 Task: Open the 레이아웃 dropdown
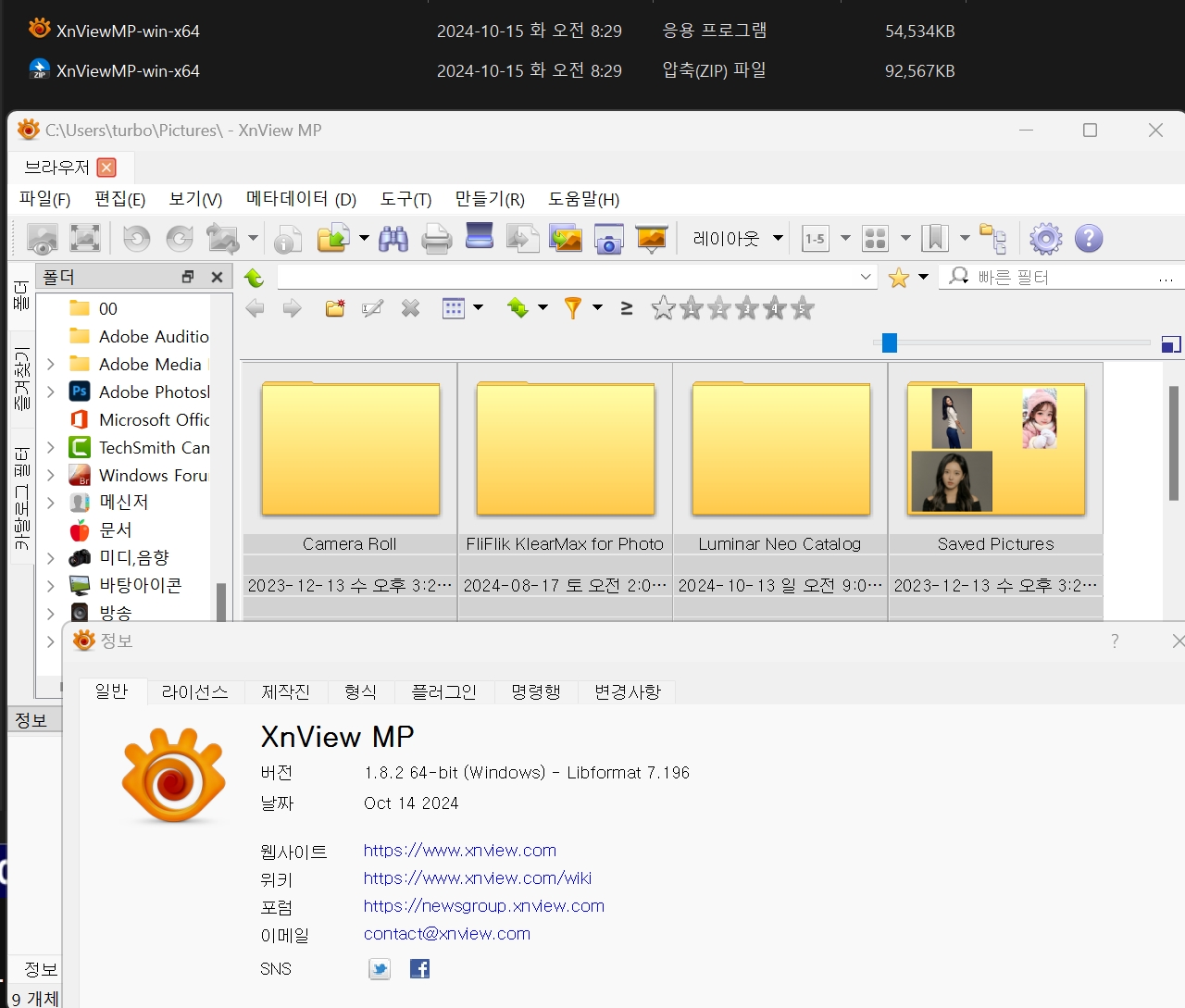coord(738,239)
